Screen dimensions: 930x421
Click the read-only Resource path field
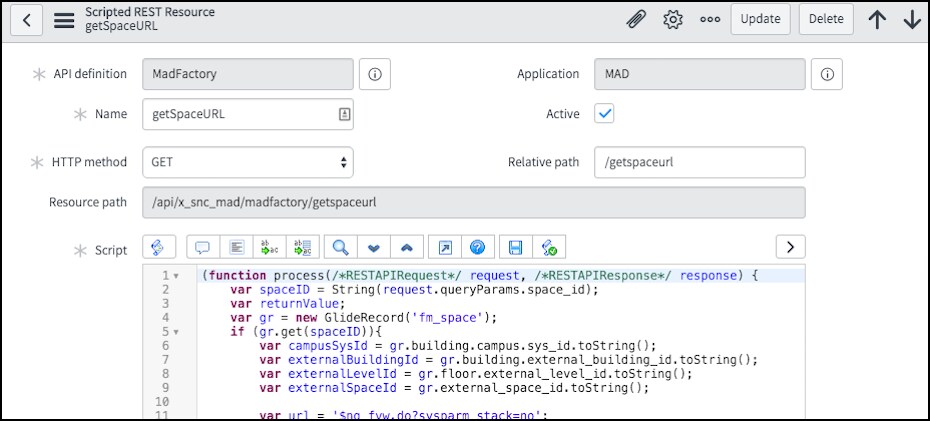(474, 203)
